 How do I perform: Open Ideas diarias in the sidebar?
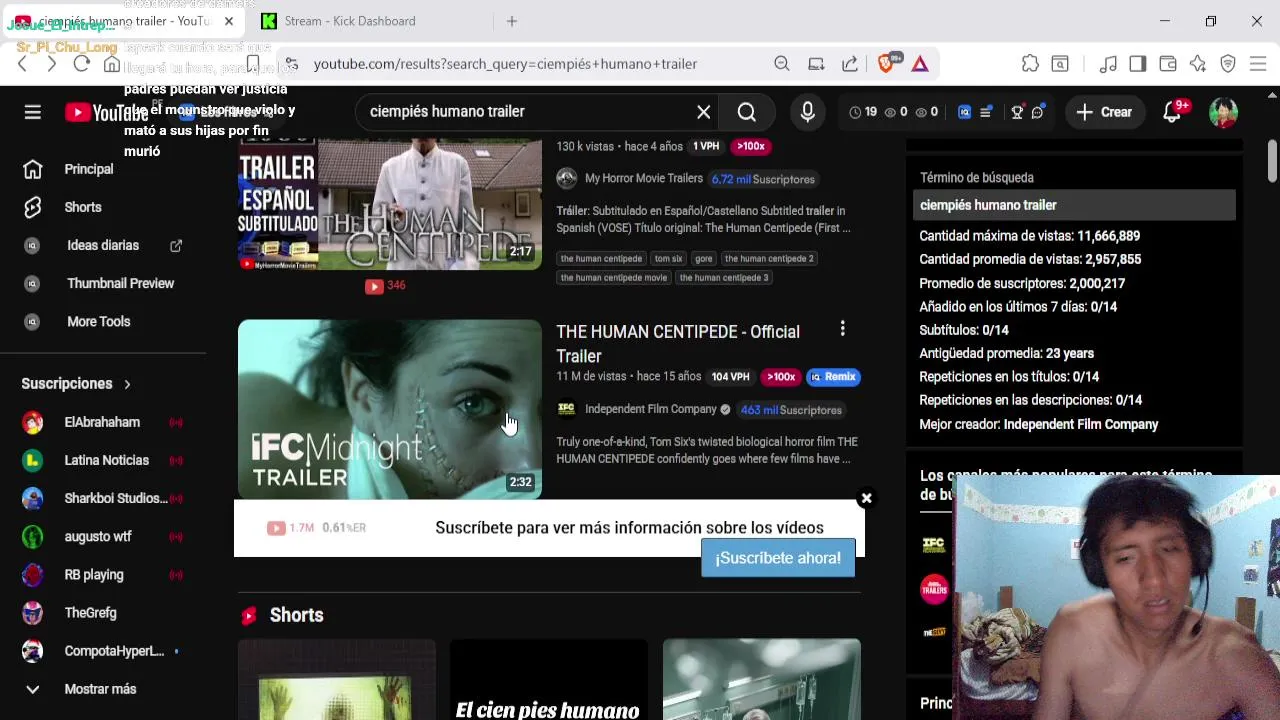tap(103, 245)
